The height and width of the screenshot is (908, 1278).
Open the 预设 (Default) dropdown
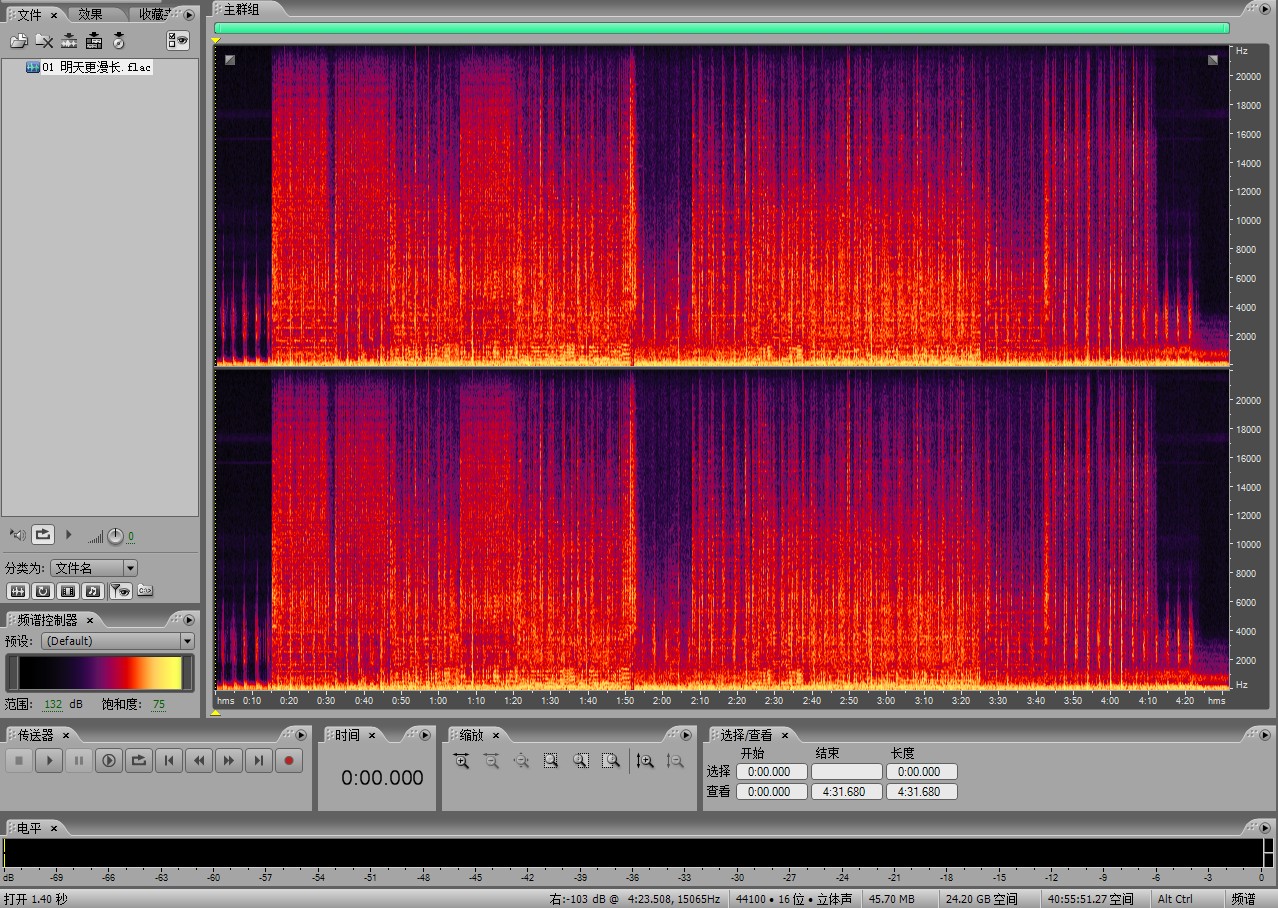[118, 641]
